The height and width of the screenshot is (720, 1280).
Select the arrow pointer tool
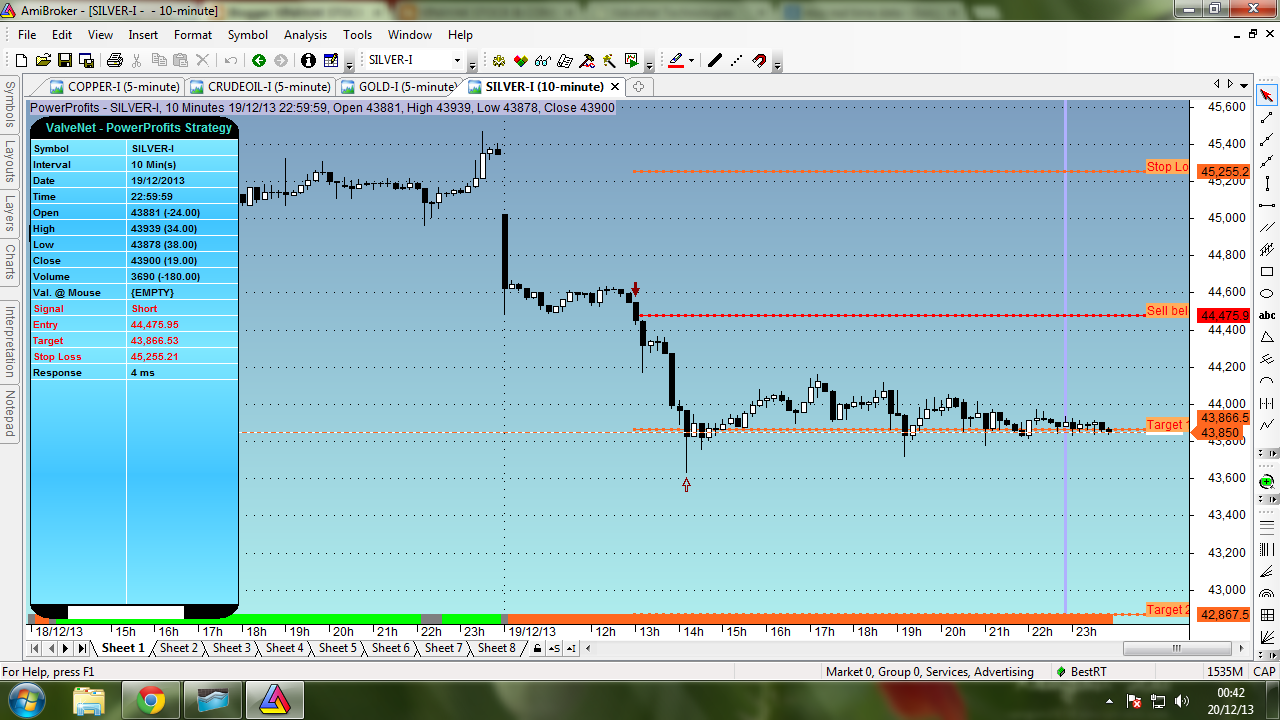point(1267,96)
